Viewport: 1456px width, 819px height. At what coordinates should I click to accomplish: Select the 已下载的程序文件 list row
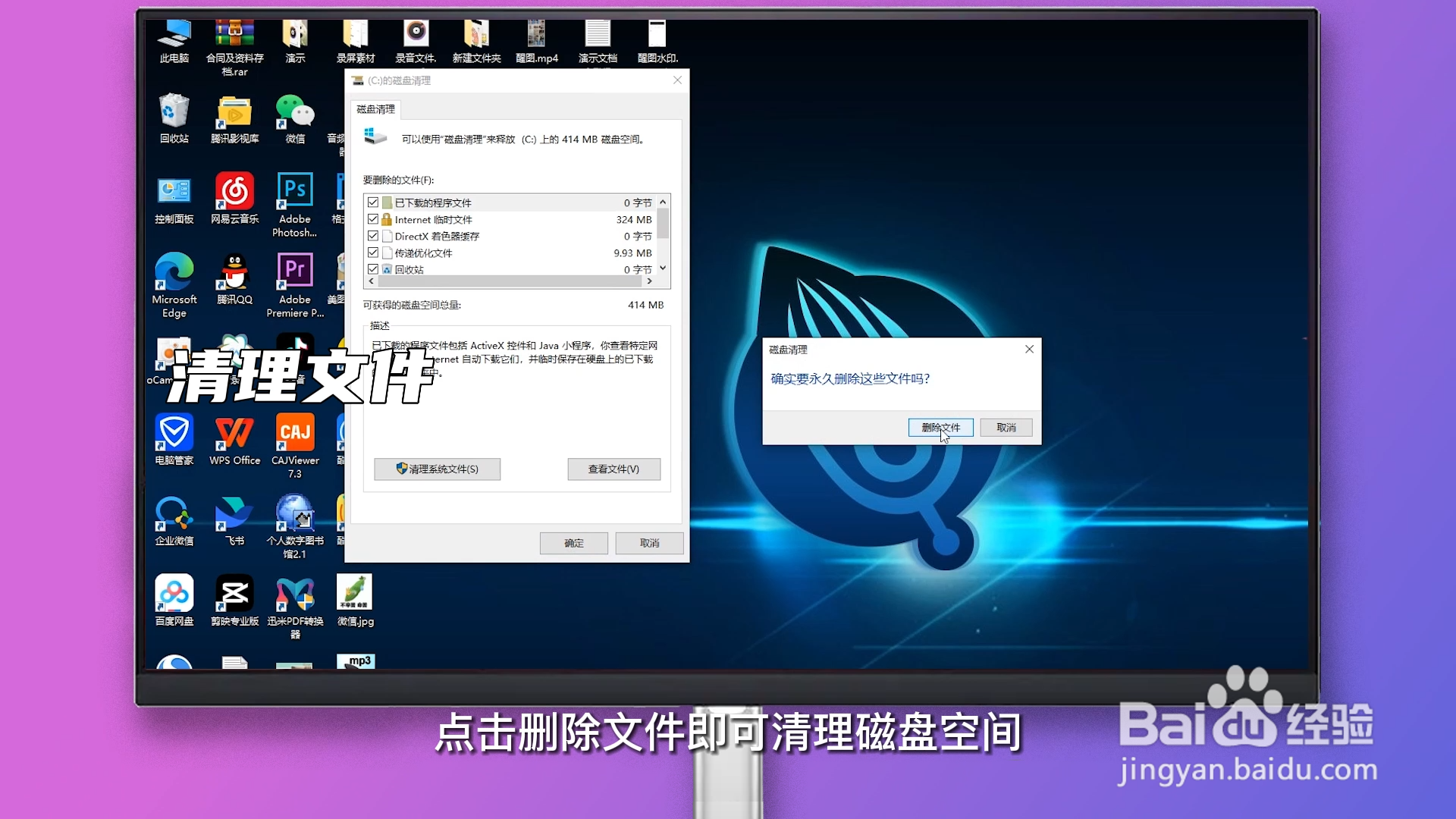pos(510,202)
